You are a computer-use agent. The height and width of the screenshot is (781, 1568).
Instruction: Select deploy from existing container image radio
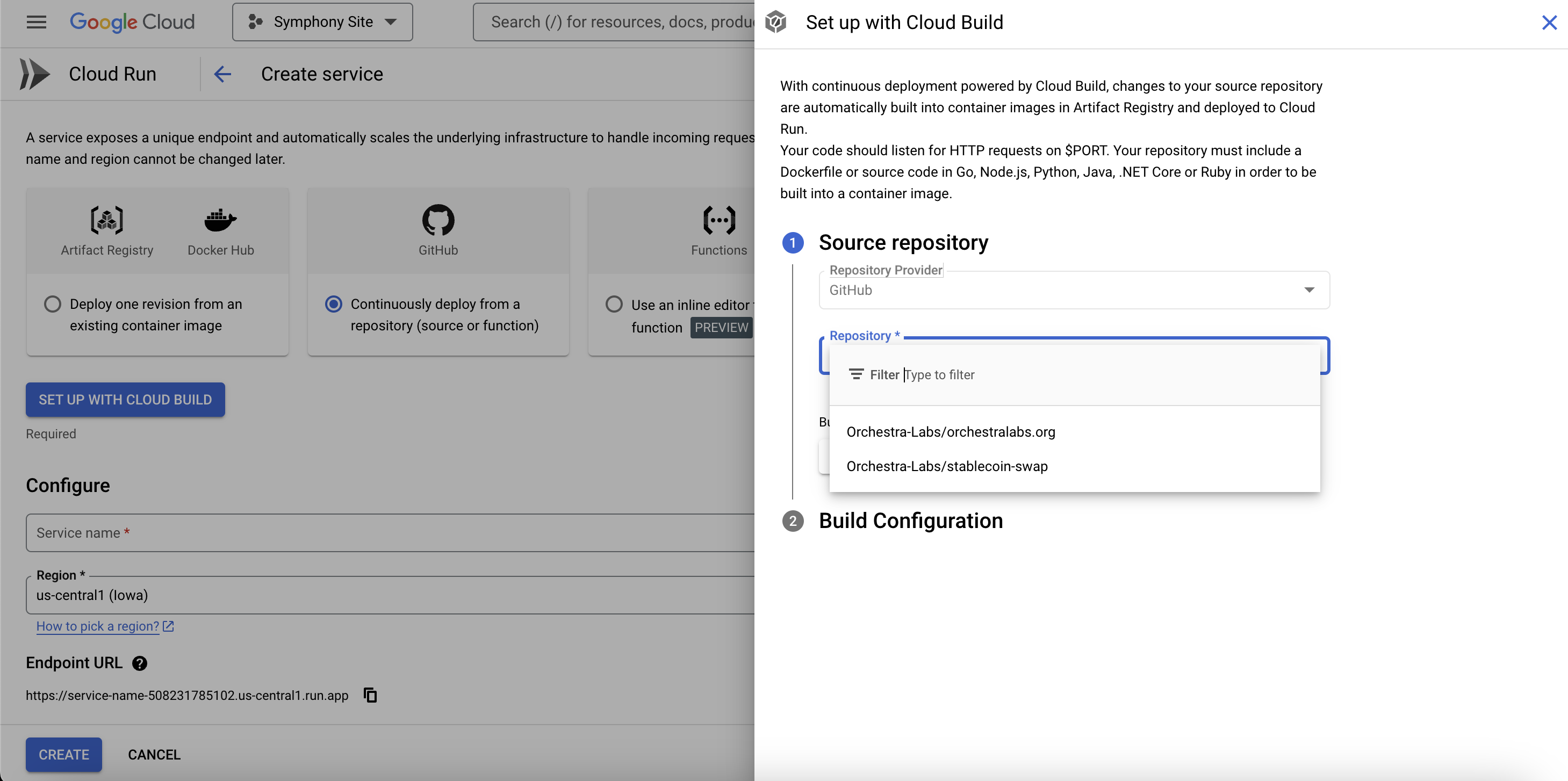(53, 303)
